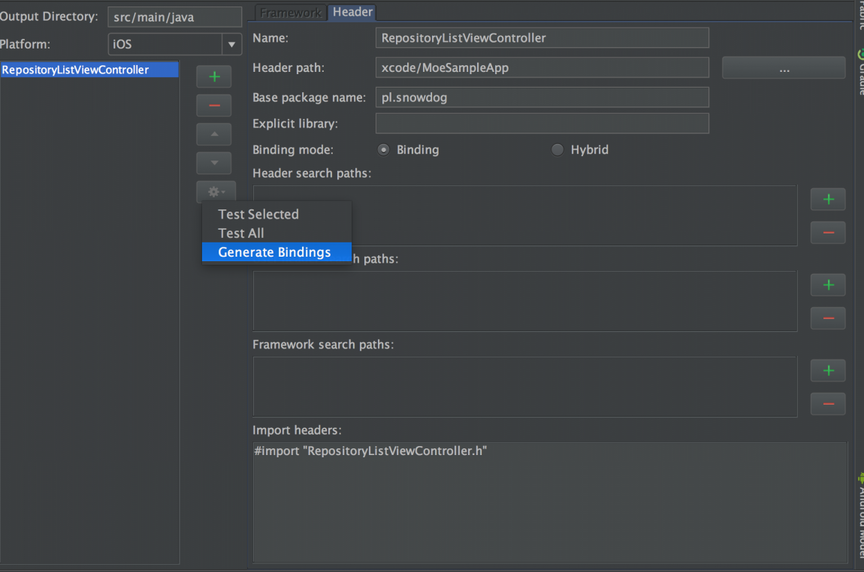This screenshot has height=572, width=864.
Task: Remove the selected binding with the red minus
Action: [x=214, y=105]
